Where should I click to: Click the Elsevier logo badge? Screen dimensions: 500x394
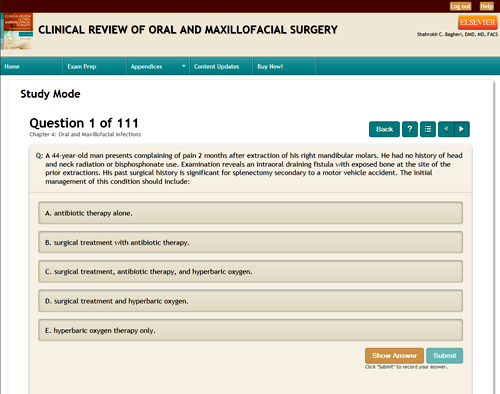point(478,22)
